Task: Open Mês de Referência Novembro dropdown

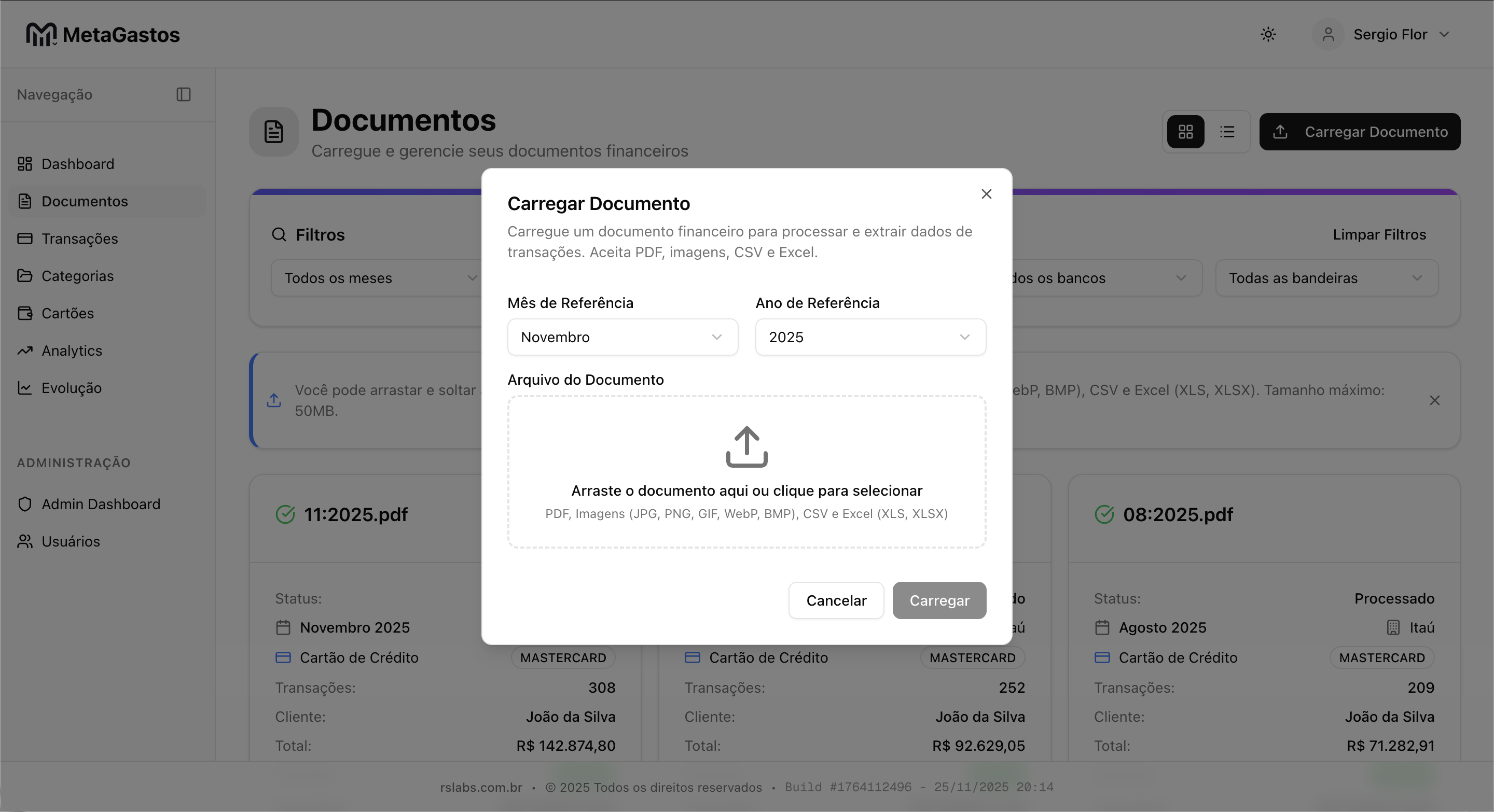Action: pos(622,338)
